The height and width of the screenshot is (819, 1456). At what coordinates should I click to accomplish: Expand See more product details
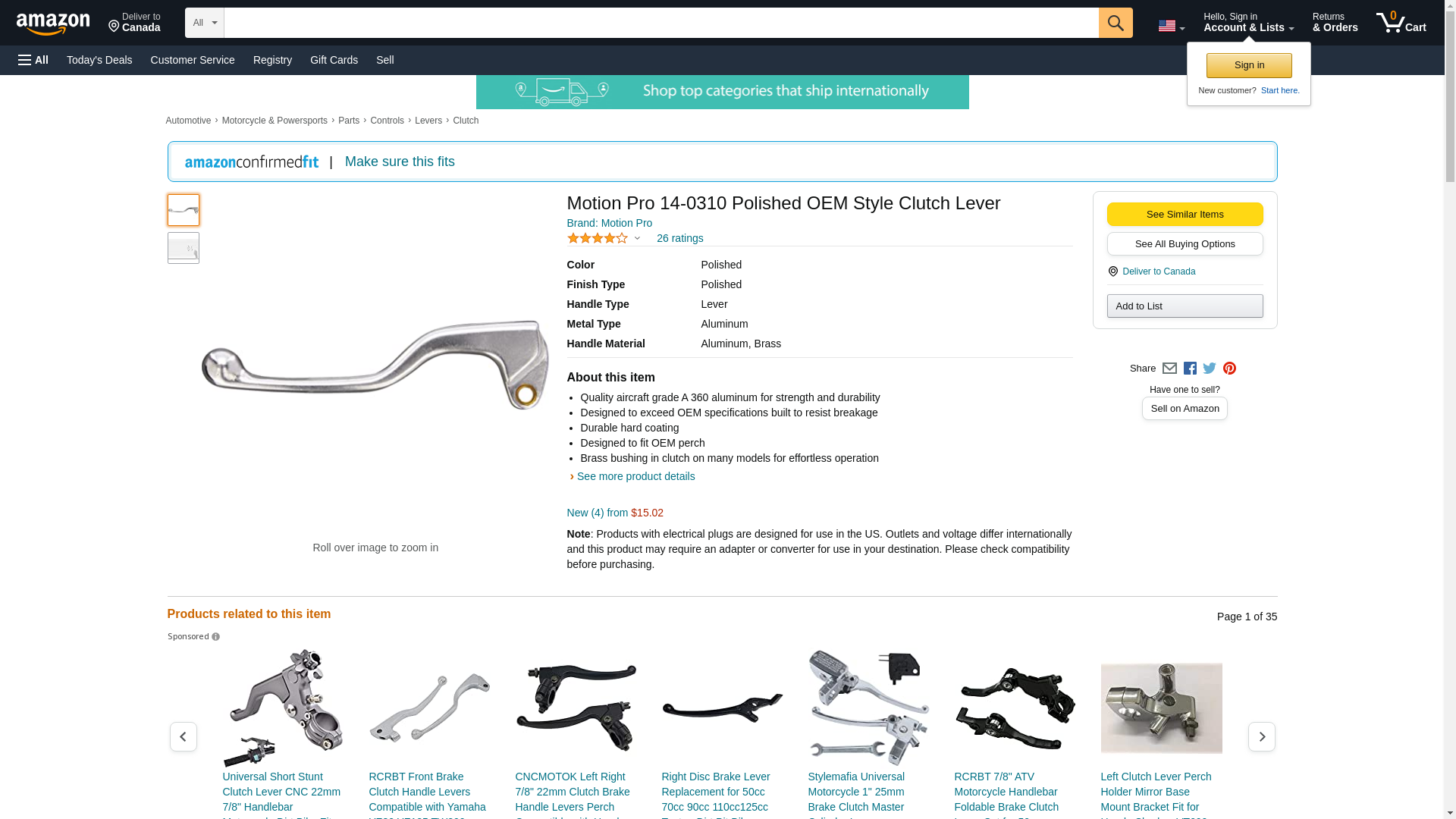point(635,476)
